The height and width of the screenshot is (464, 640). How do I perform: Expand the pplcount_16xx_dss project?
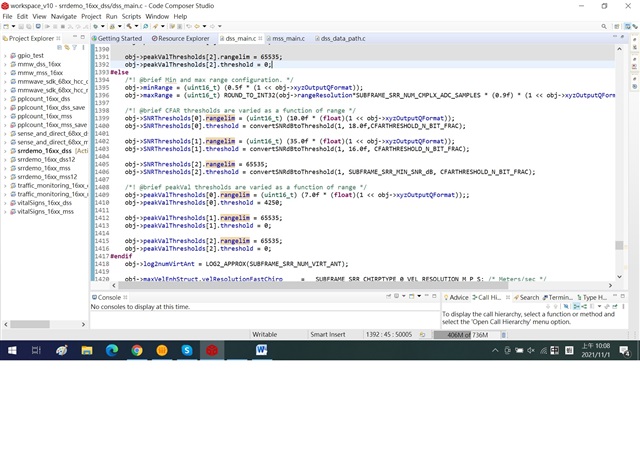pyautogui.click(x=5, y=99)
